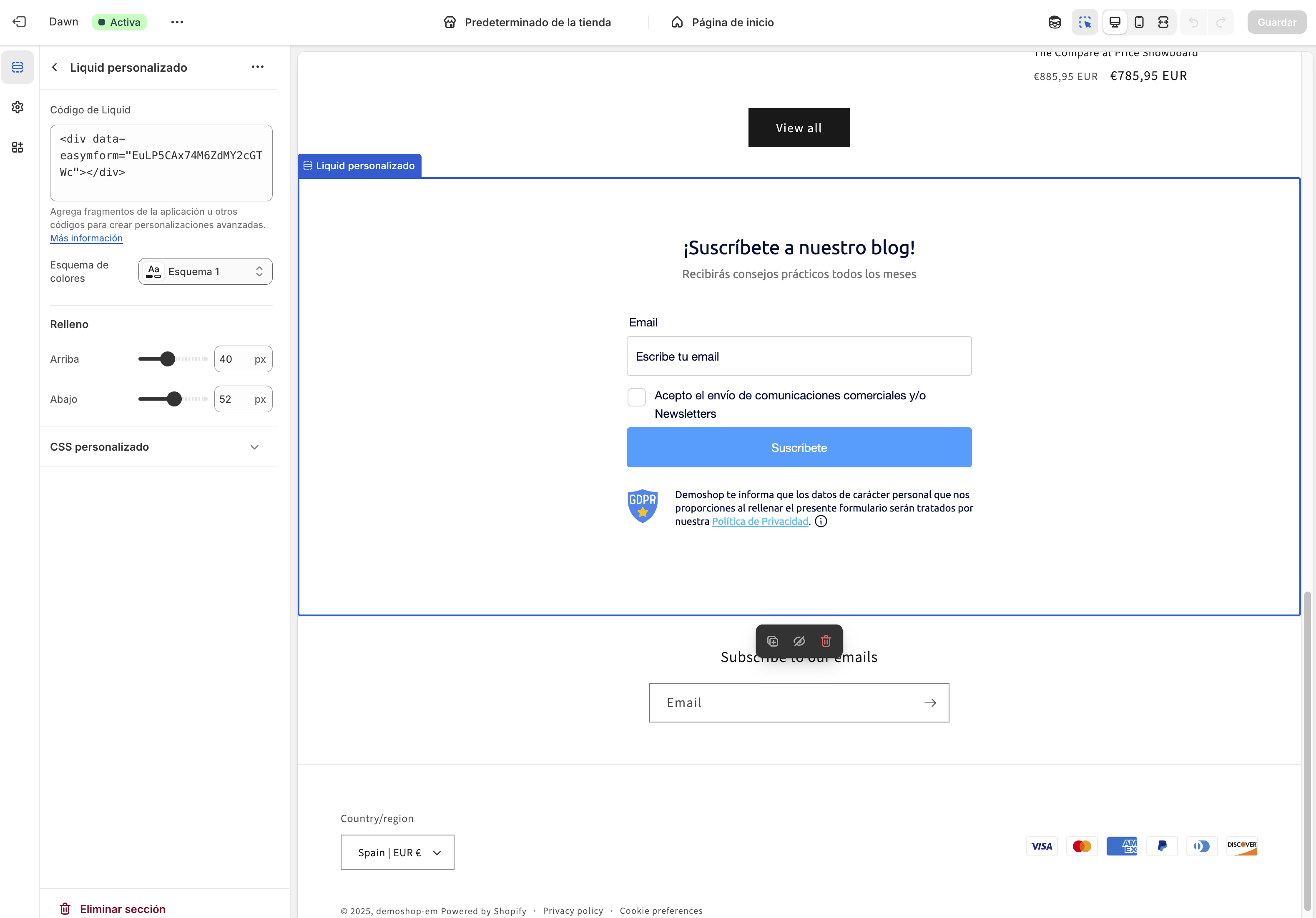Open Liquid personalizado section options menu
Image resolution: width=1316 pixels, height=918 pixels.
pos(258,67)
